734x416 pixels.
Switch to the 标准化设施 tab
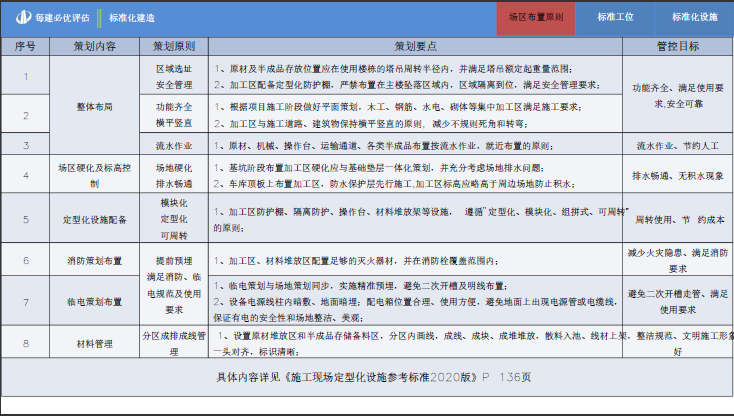point(694,18)
